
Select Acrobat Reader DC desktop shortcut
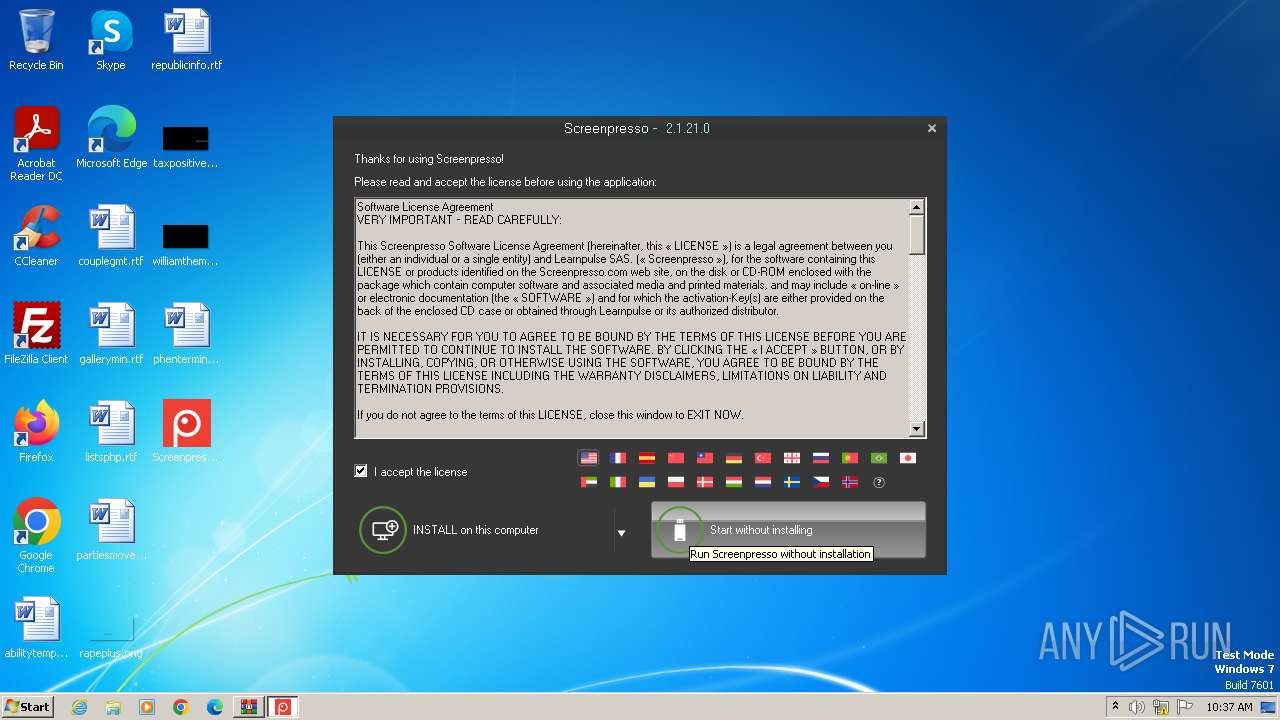[x=36, y=144]
